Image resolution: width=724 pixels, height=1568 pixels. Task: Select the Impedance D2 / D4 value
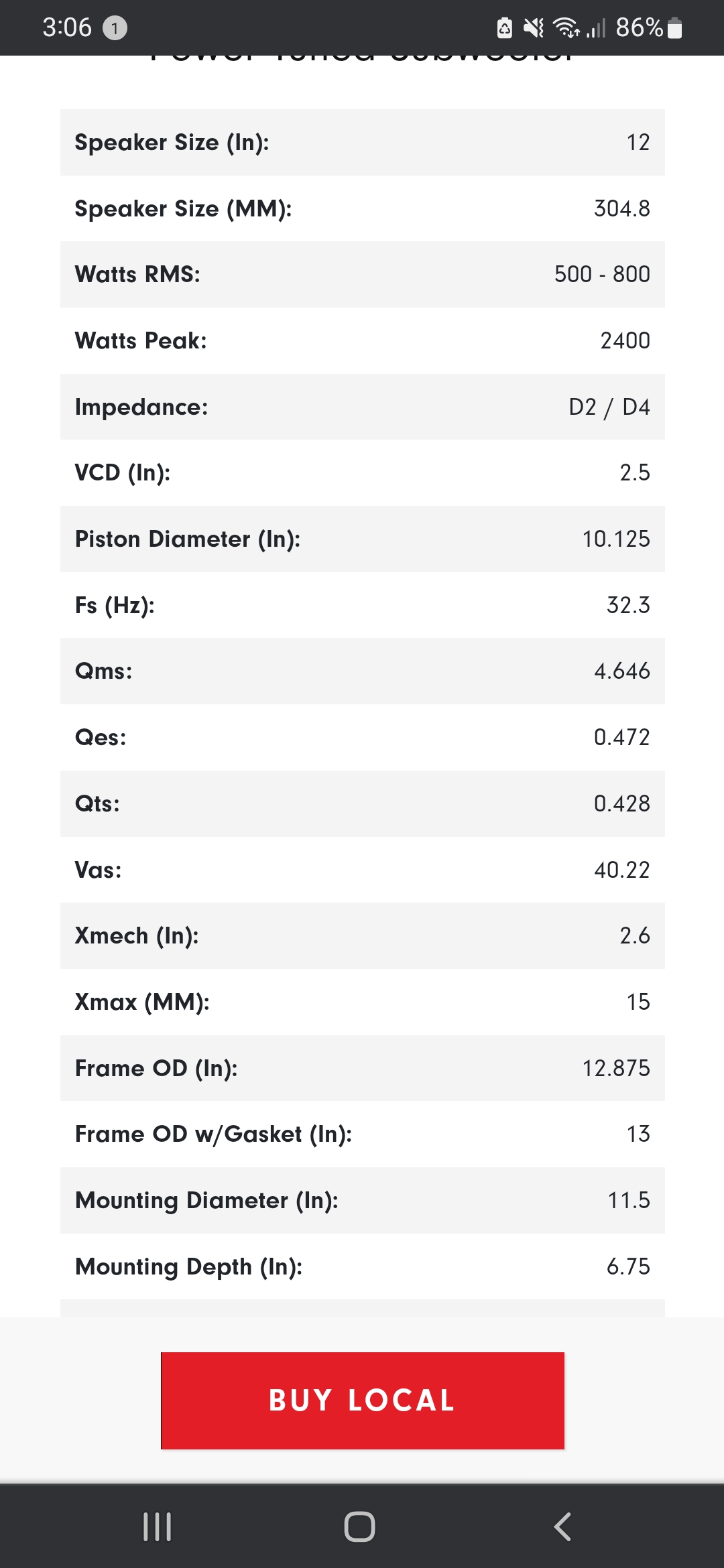tap(609, 407)
